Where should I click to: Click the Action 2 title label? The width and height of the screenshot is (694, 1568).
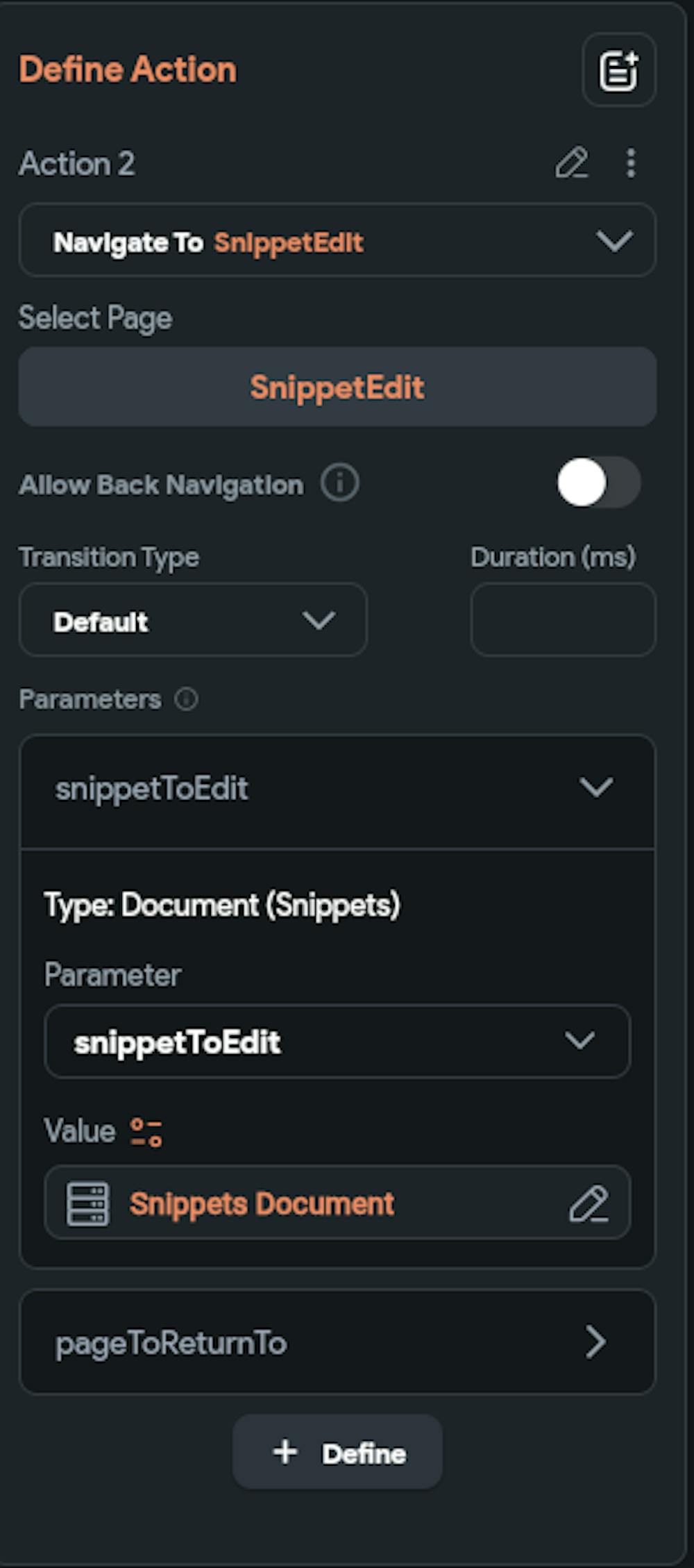[x=77, y=164]
